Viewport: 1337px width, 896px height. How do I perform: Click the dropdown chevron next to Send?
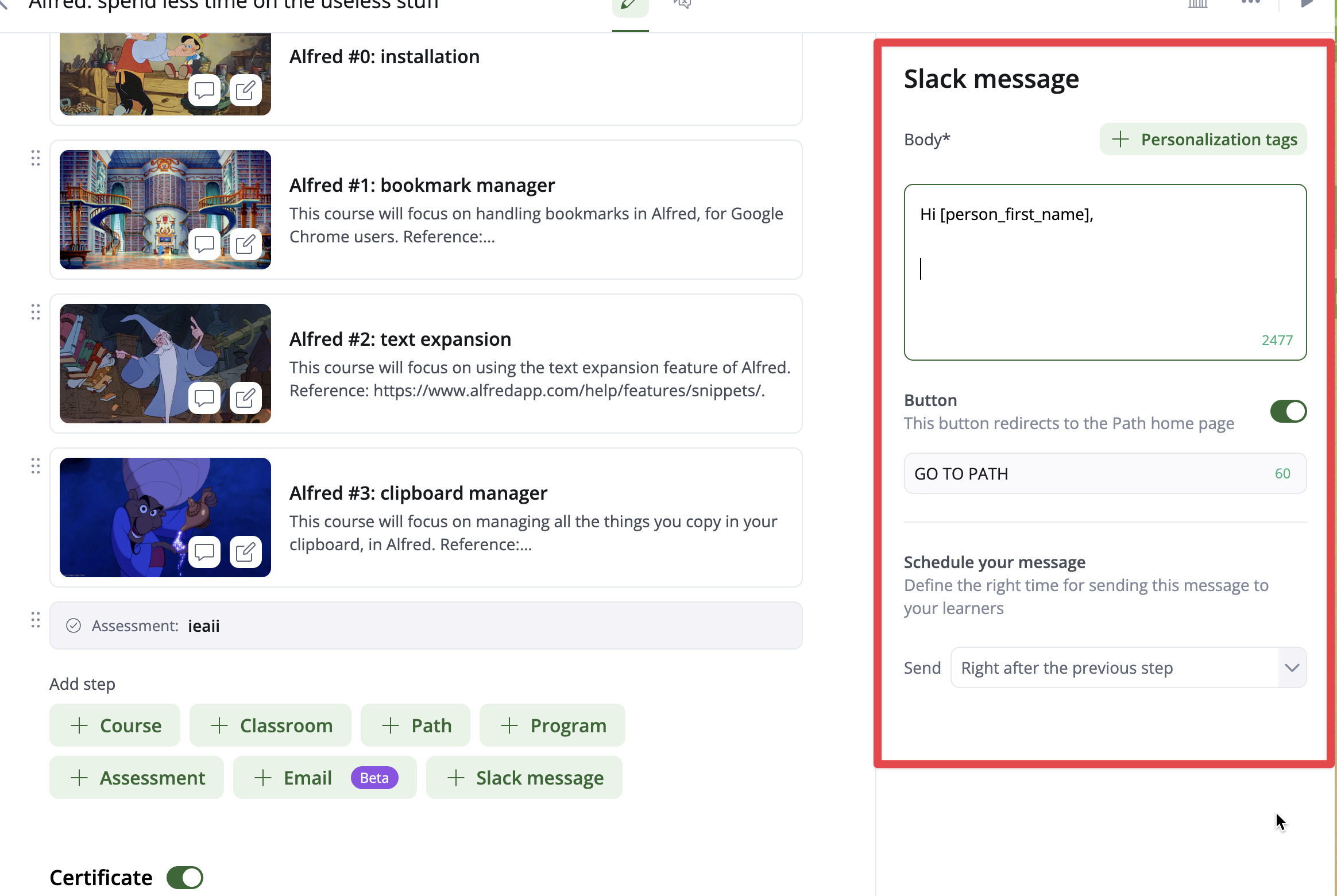click(x=1292, y=667)
